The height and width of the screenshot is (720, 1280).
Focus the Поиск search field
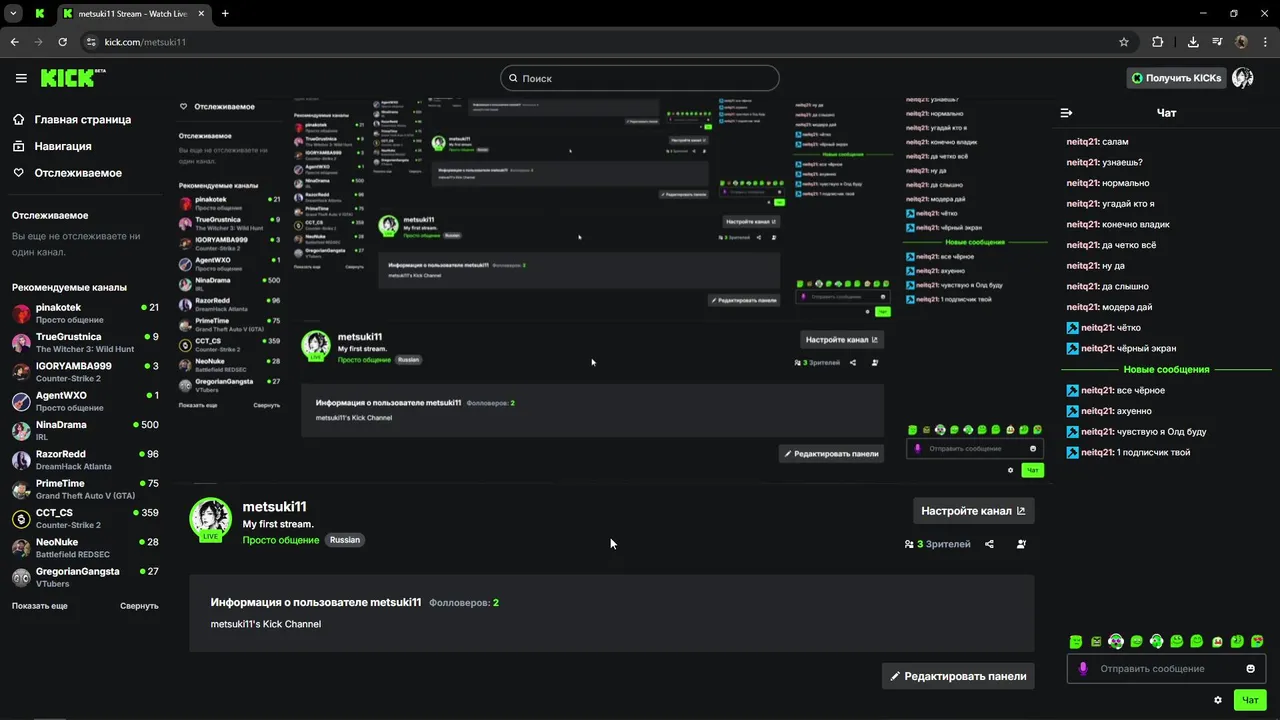coord(640,78)
